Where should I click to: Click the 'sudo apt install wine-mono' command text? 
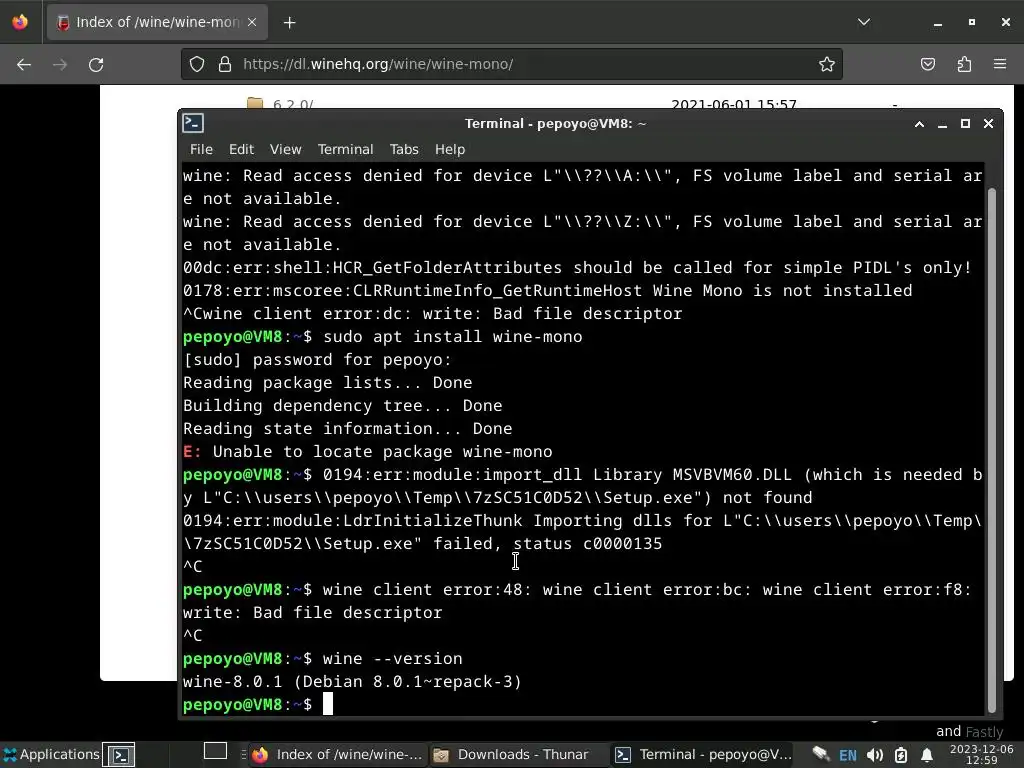coord(453,337)
